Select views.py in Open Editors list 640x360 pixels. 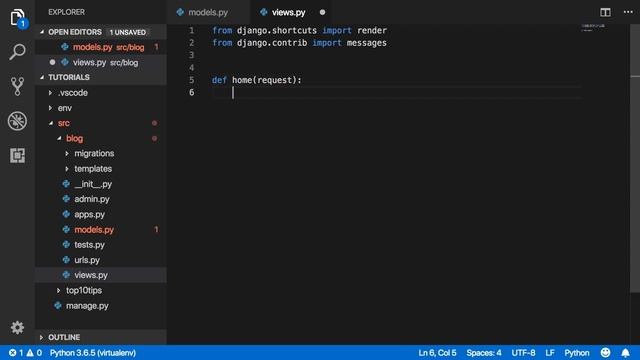pyautogui.click(x=100, y=62)
